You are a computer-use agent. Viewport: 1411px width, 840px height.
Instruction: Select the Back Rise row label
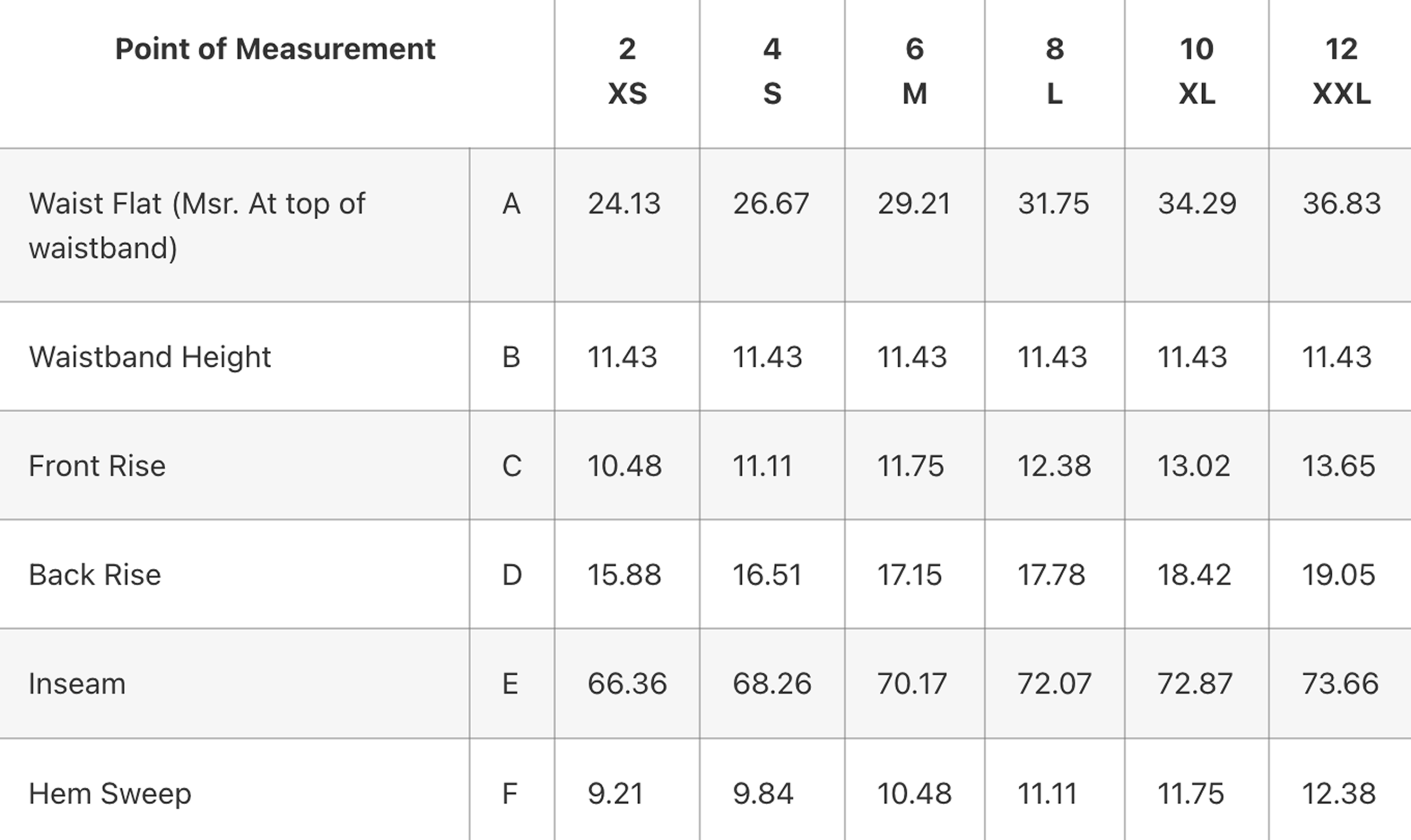(95, 574)
